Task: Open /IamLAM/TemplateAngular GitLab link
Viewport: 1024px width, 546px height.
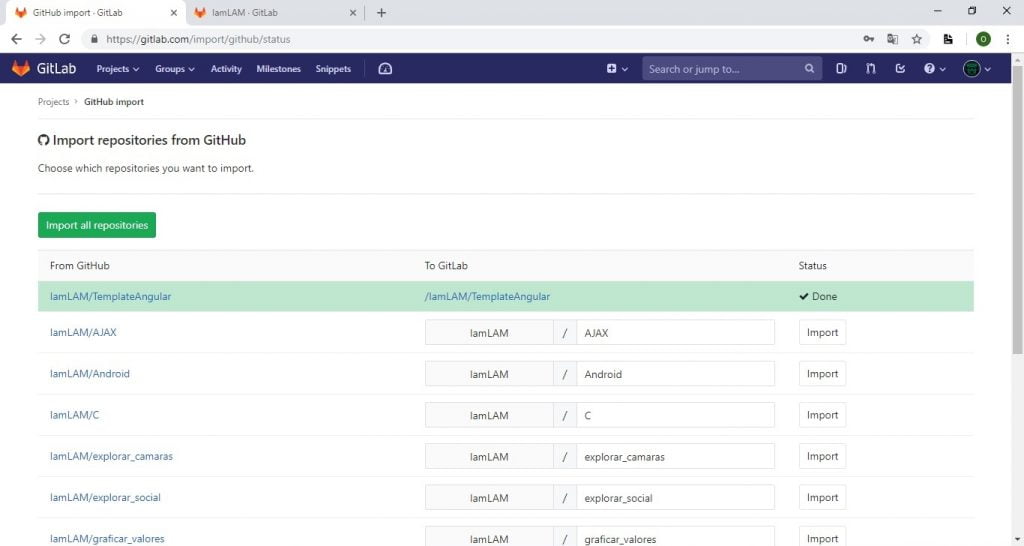Action: coord(487,297)
